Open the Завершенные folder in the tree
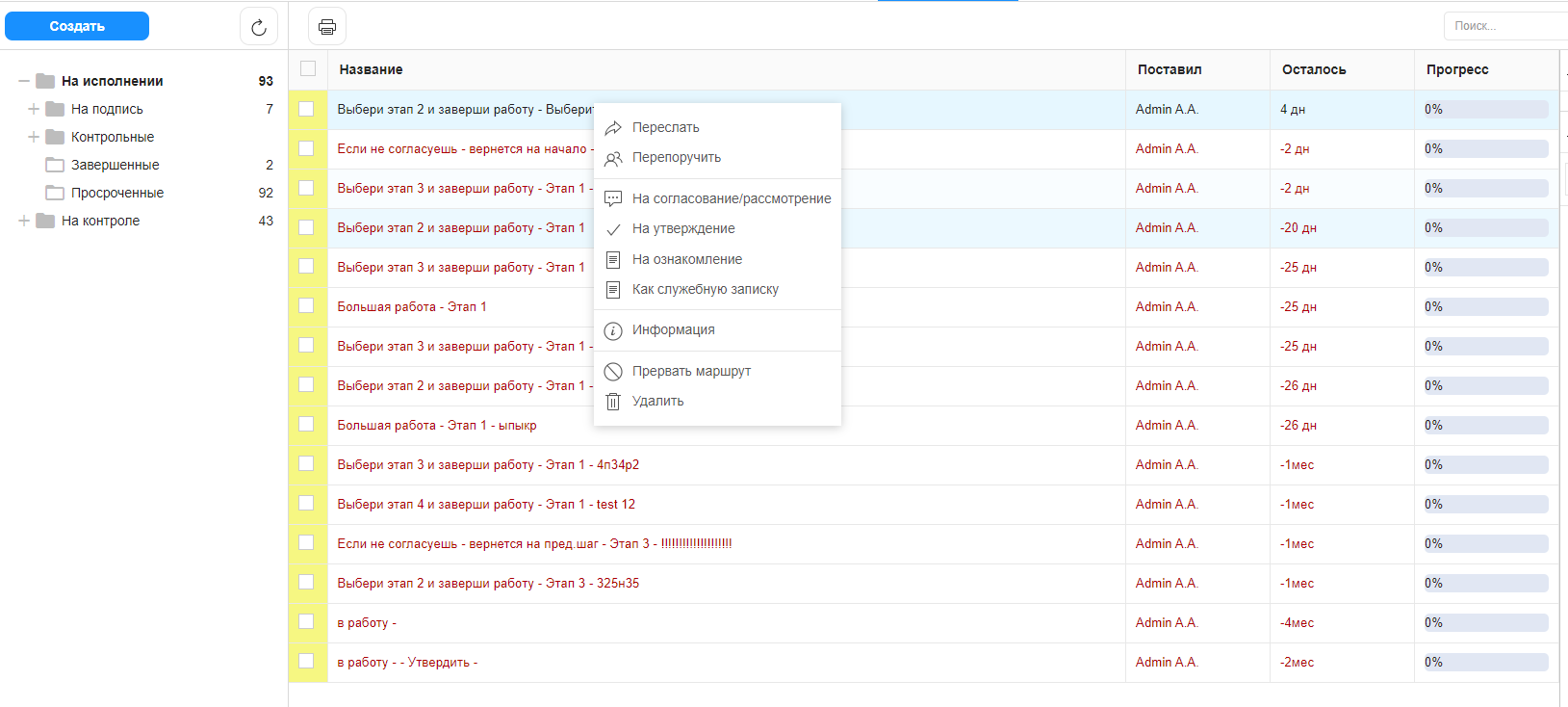 point(116,165)
